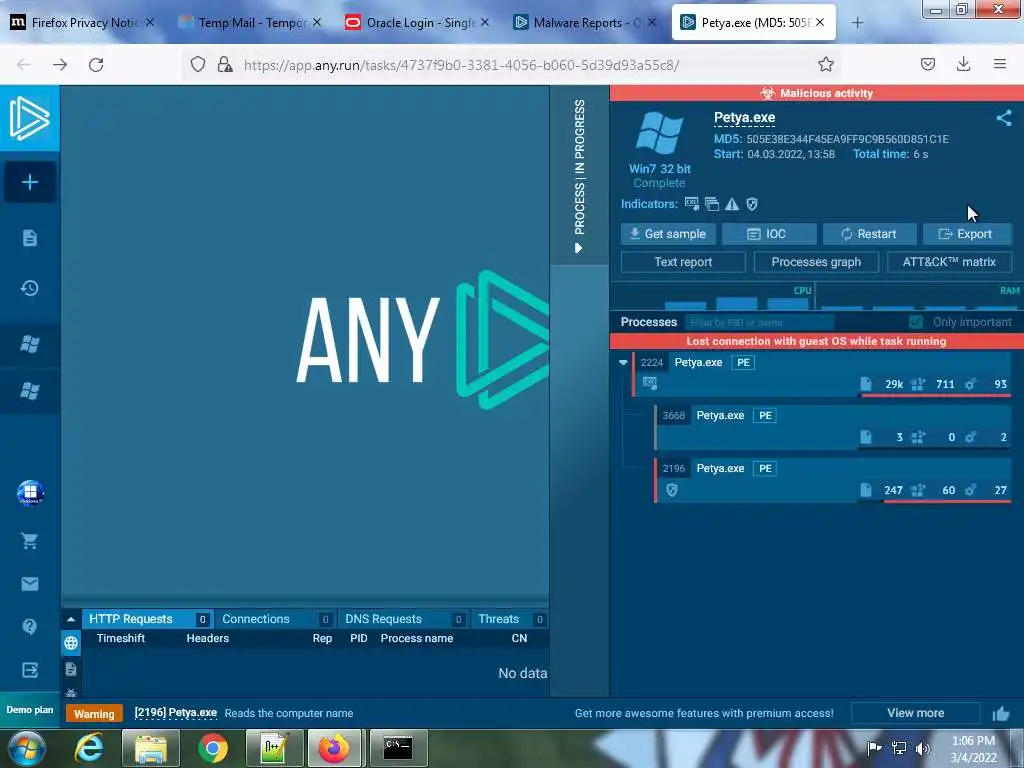Click the shield icon under process 2196
Image resolution: width=1024 pixels, height=768 pixels.
[x=671, y=490]
